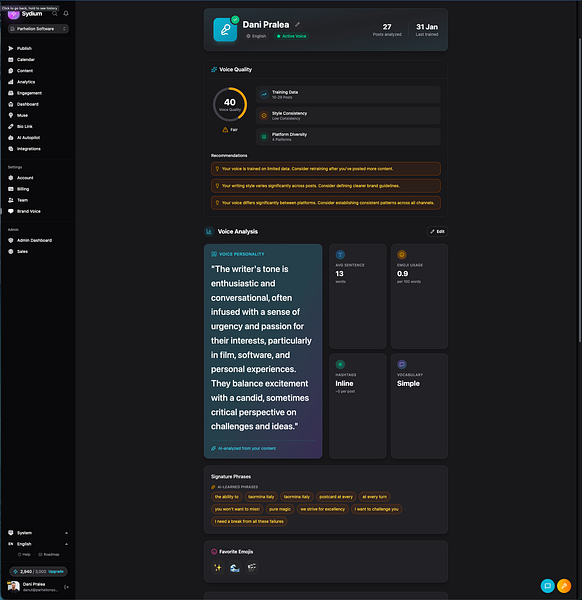Click the Edit button in Voice Analysis
582x600 pixels.
click(x=437, y=232)
